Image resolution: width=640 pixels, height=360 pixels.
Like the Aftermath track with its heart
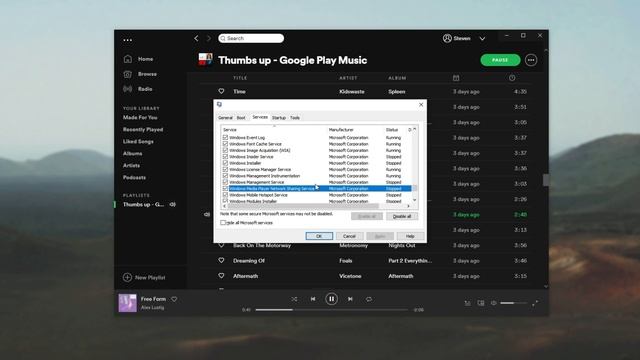221,276
